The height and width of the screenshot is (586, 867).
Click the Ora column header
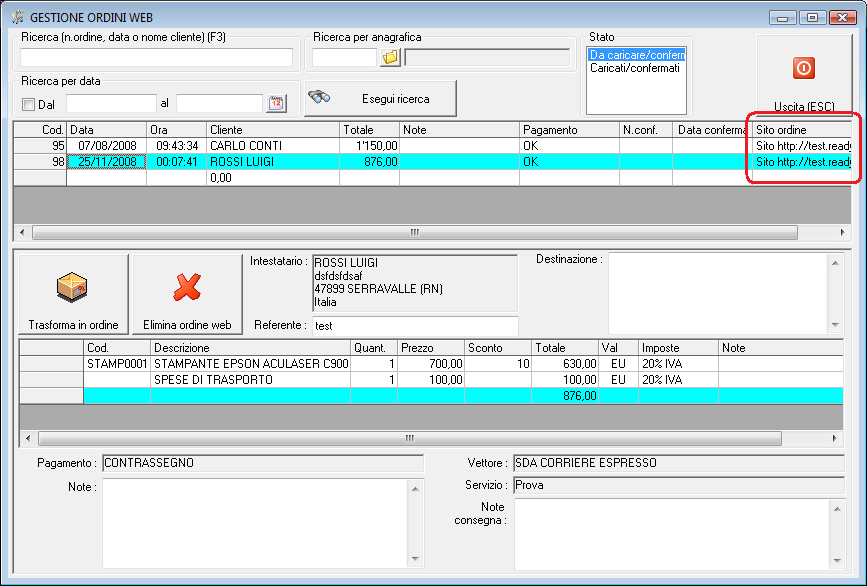coord(176,130)
